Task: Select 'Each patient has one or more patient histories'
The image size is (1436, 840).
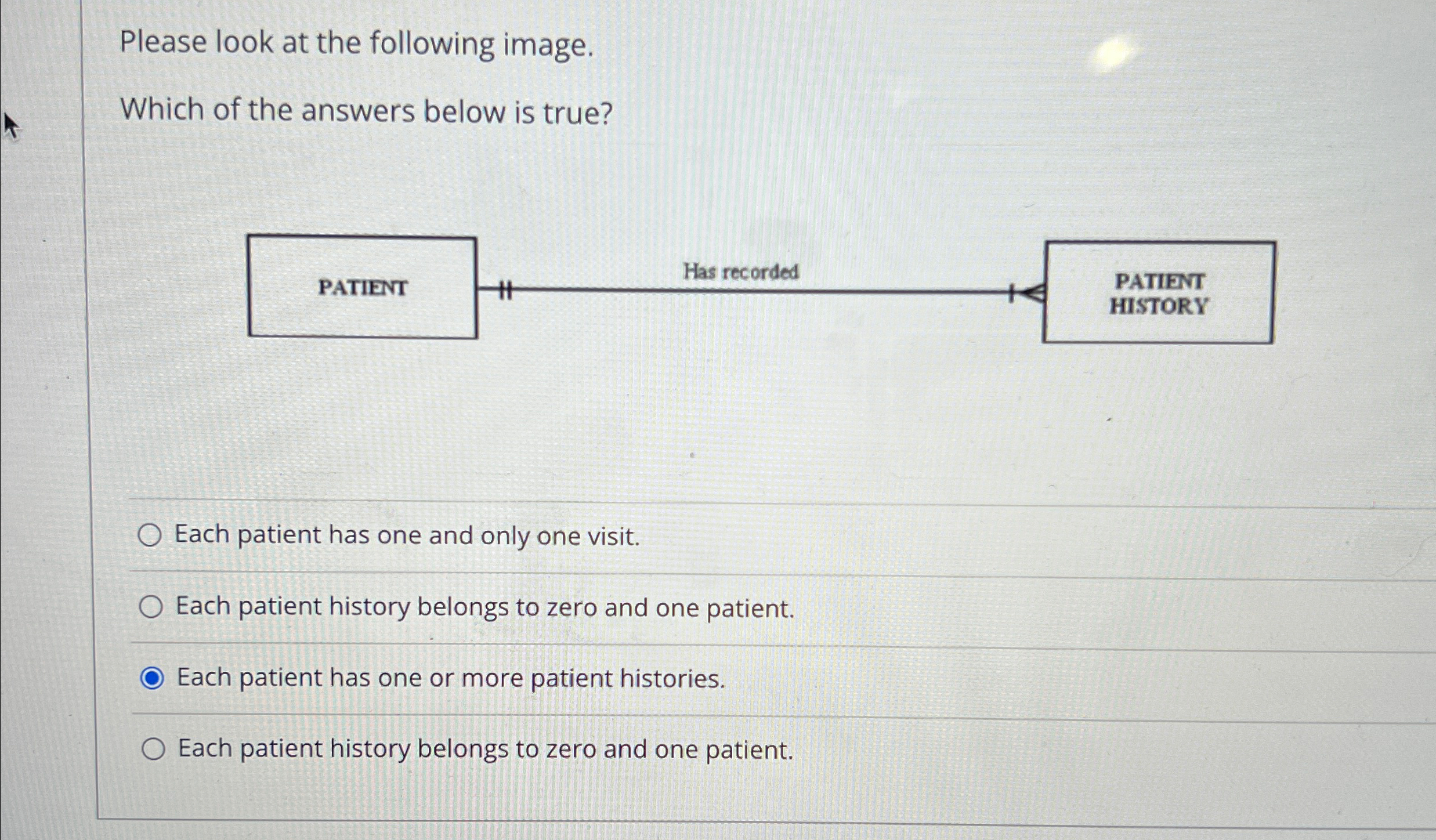Action: tap(153, 679)
